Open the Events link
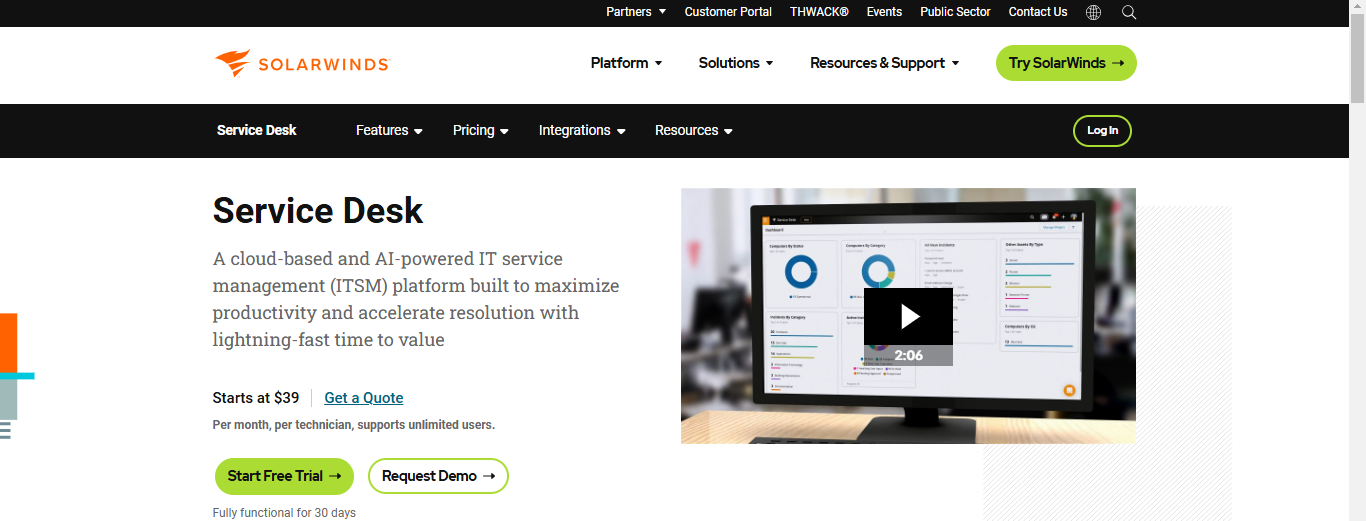Viewport: 1366px width, 521px height. click(884, 12)
